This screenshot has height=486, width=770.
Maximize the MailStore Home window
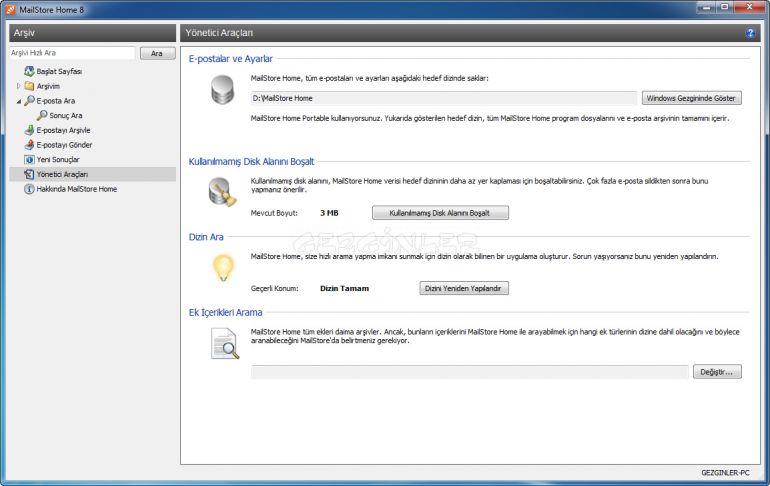[725, 7]
